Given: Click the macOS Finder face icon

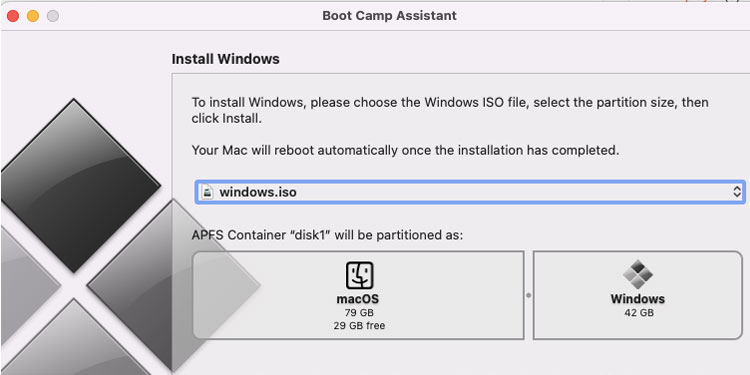Looking at the screenshot, I should pos(359,275).
